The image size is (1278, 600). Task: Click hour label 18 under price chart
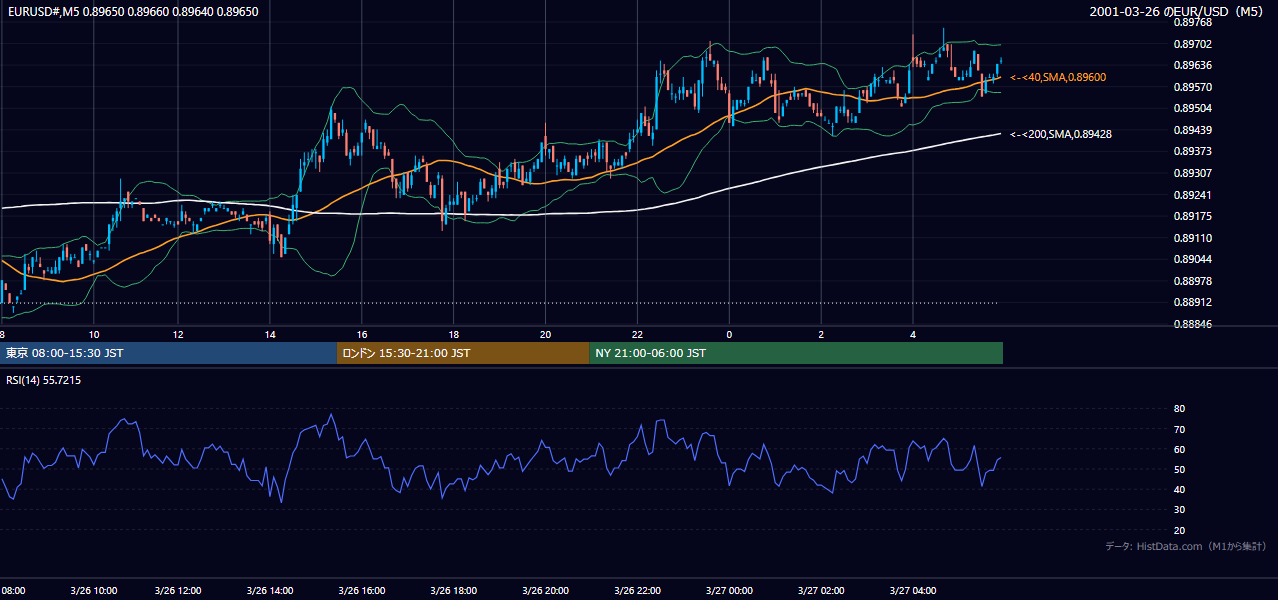point(453,334)
